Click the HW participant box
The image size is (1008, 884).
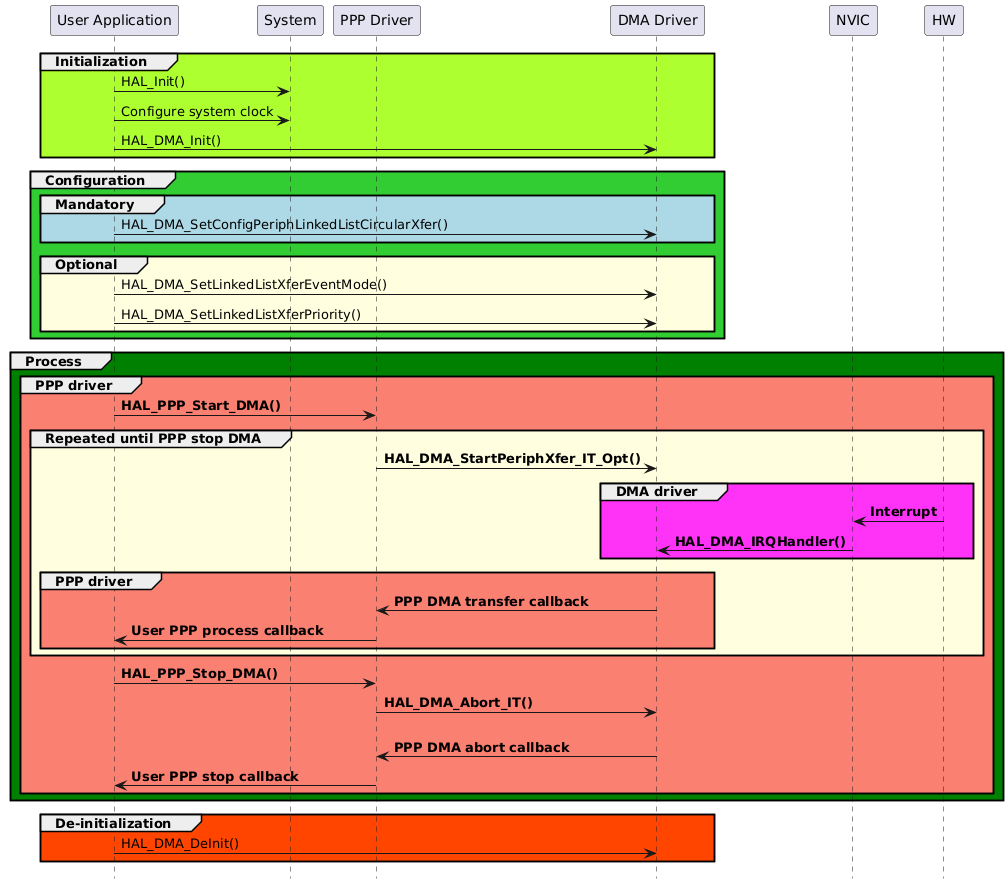942,20
